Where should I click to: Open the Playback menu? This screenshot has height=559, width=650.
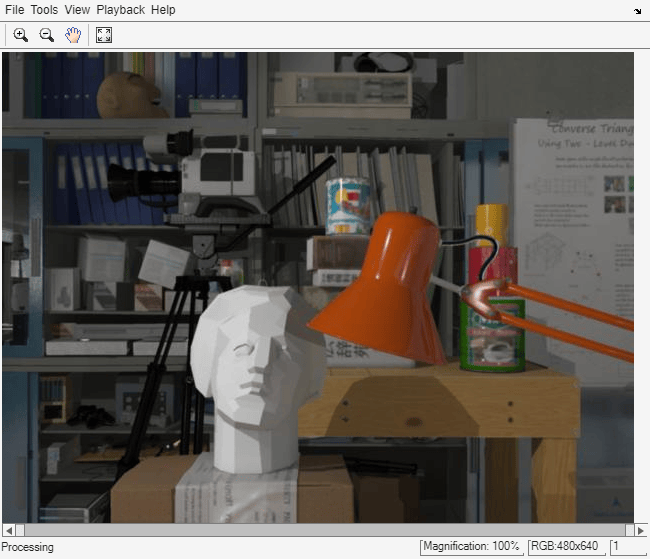[x=121, y=10]
